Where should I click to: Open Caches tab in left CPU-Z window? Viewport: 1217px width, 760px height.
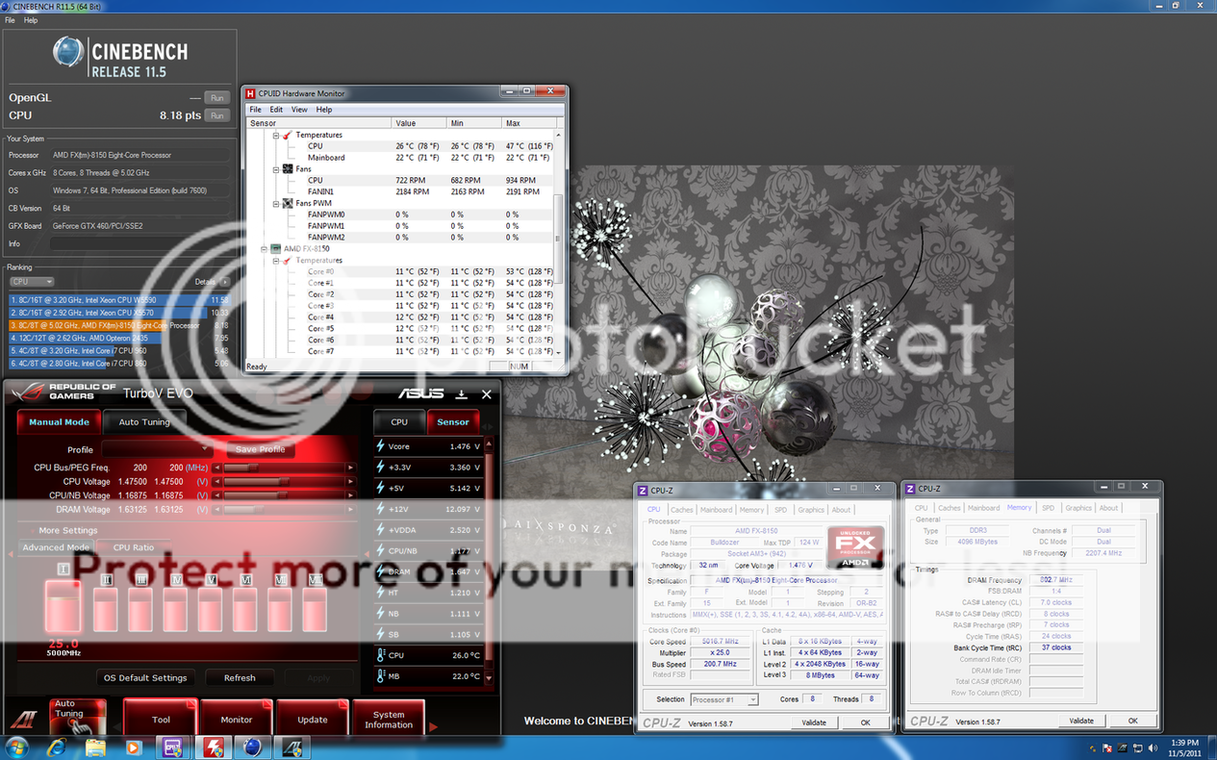pyautogui.click(x=682, y=510)
